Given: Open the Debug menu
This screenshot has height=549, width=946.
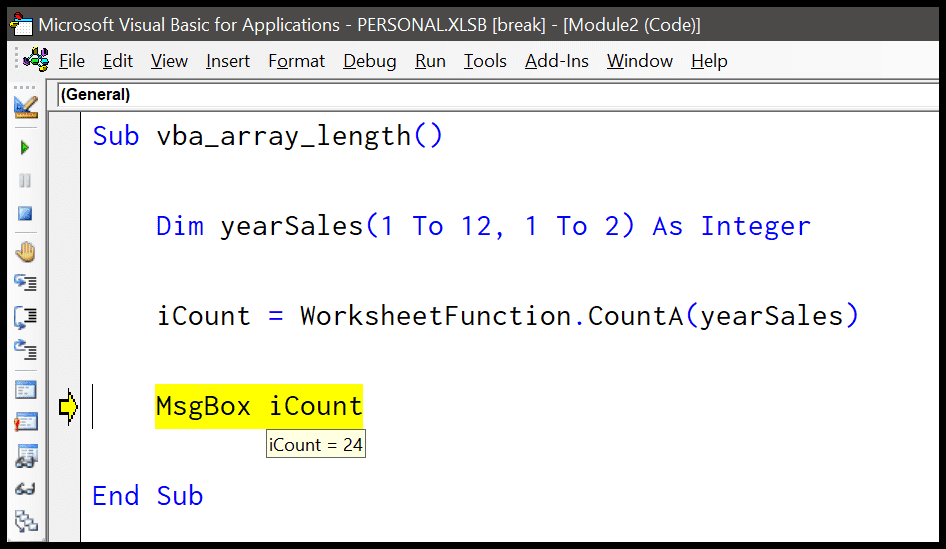Looking at the screenshot, I should [x=370, y=61].
